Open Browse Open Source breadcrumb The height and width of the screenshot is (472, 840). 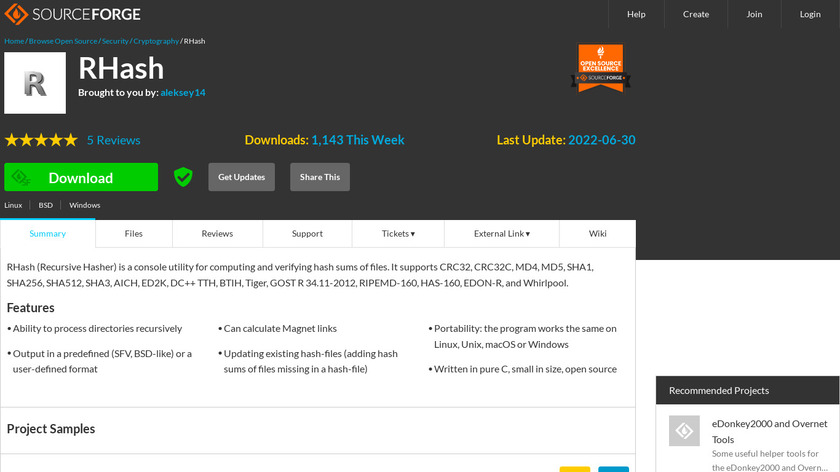click(63, 41)
